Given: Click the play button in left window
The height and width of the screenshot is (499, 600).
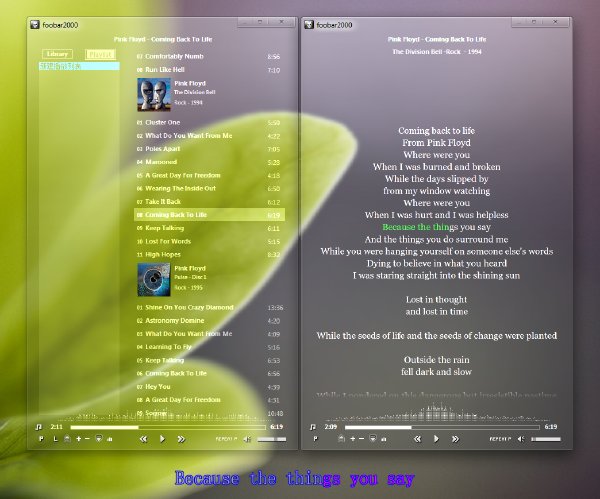Looking at the screenshot, I should pyautogui.click(x=162, y=439).
